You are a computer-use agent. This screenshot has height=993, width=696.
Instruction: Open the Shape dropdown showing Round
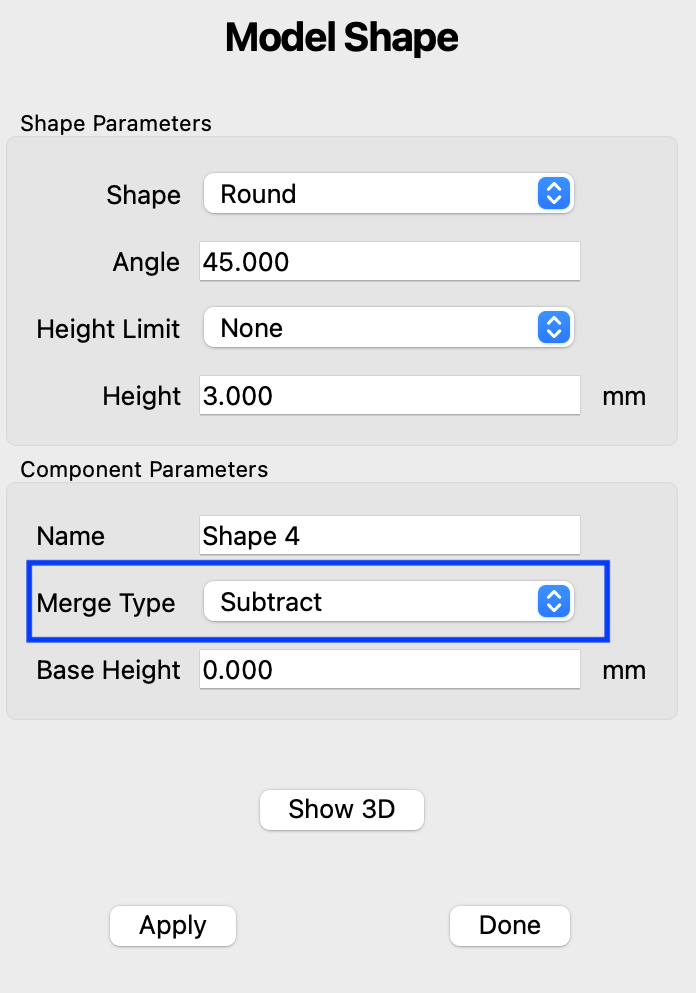[x=388, y=194]
